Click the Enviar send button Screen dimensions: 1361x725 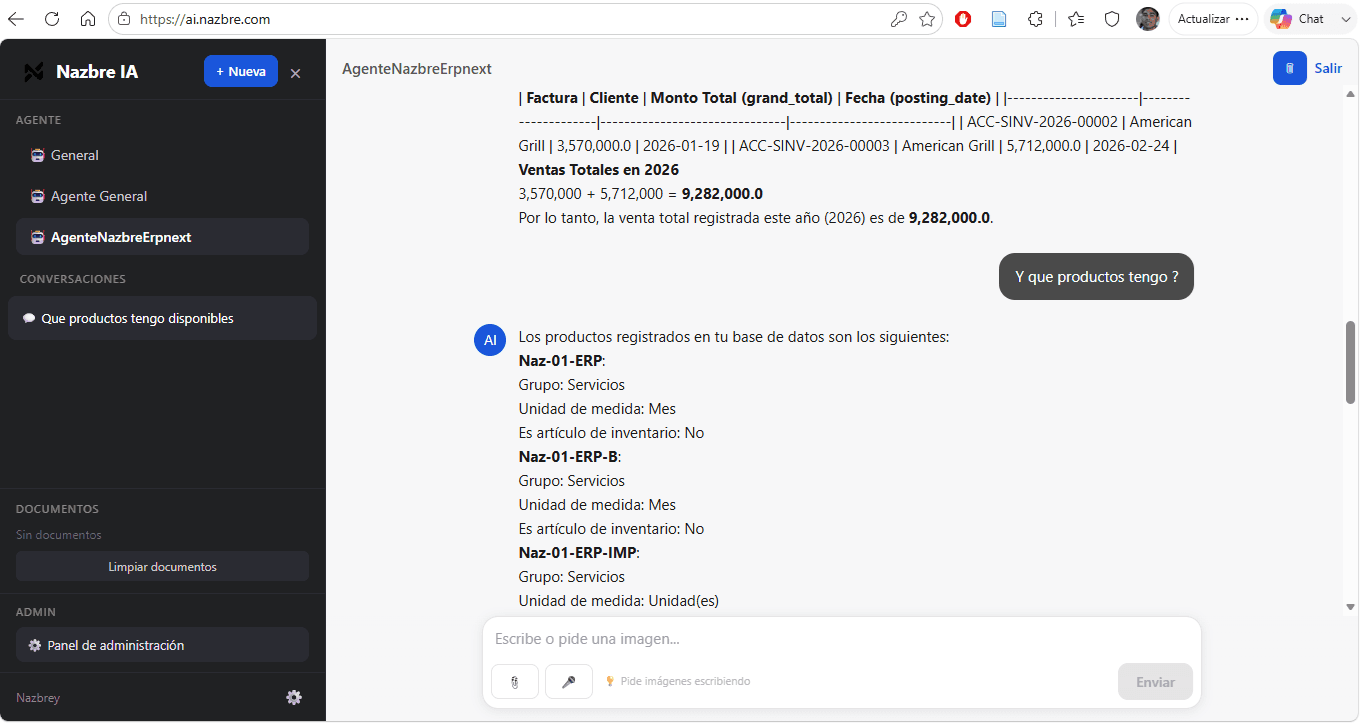[x=1155, y=681]
